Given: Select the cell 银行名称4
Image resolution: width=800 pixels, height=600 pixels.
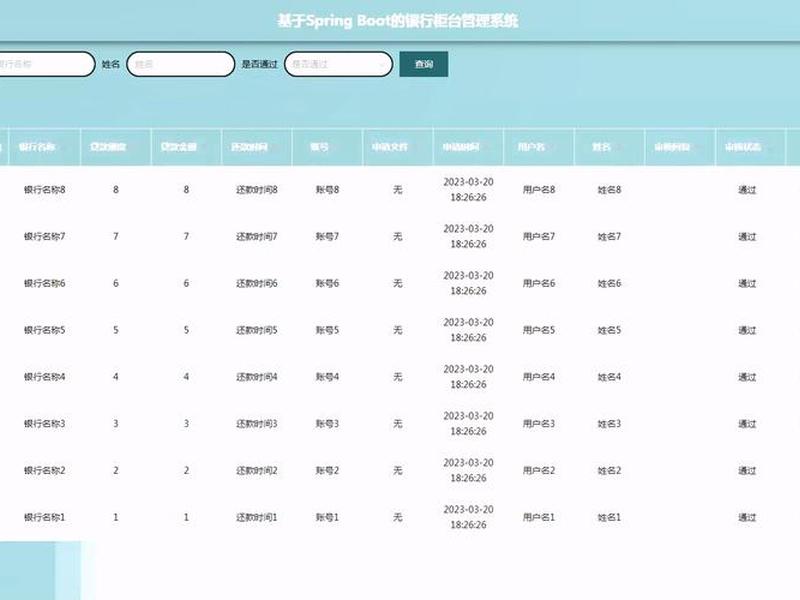Looking at the screenshot, I should click(x=44, y=377).
